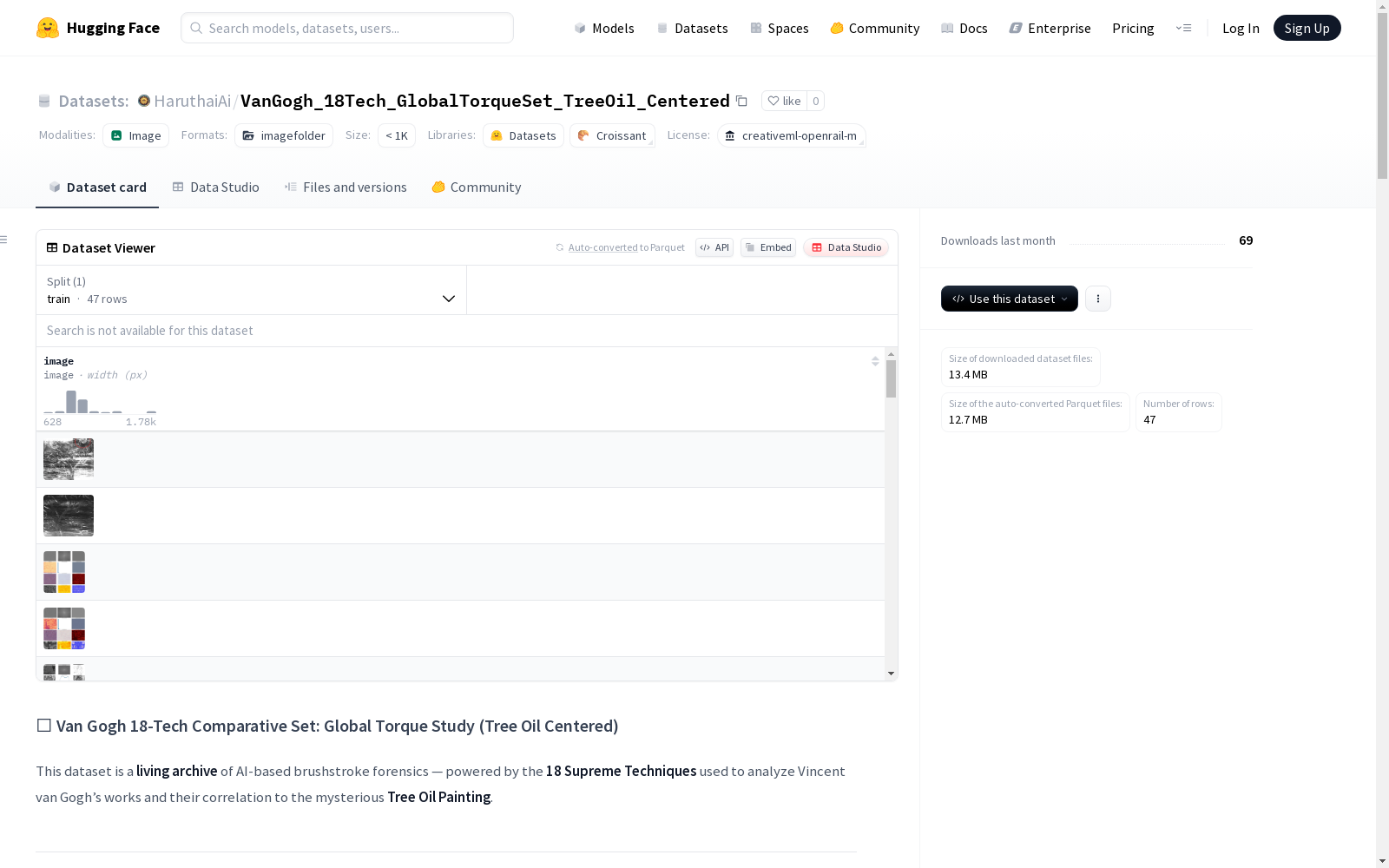Click the Datasets breadcrumb icon
The image size is (1389, 868).
(44, 101)
